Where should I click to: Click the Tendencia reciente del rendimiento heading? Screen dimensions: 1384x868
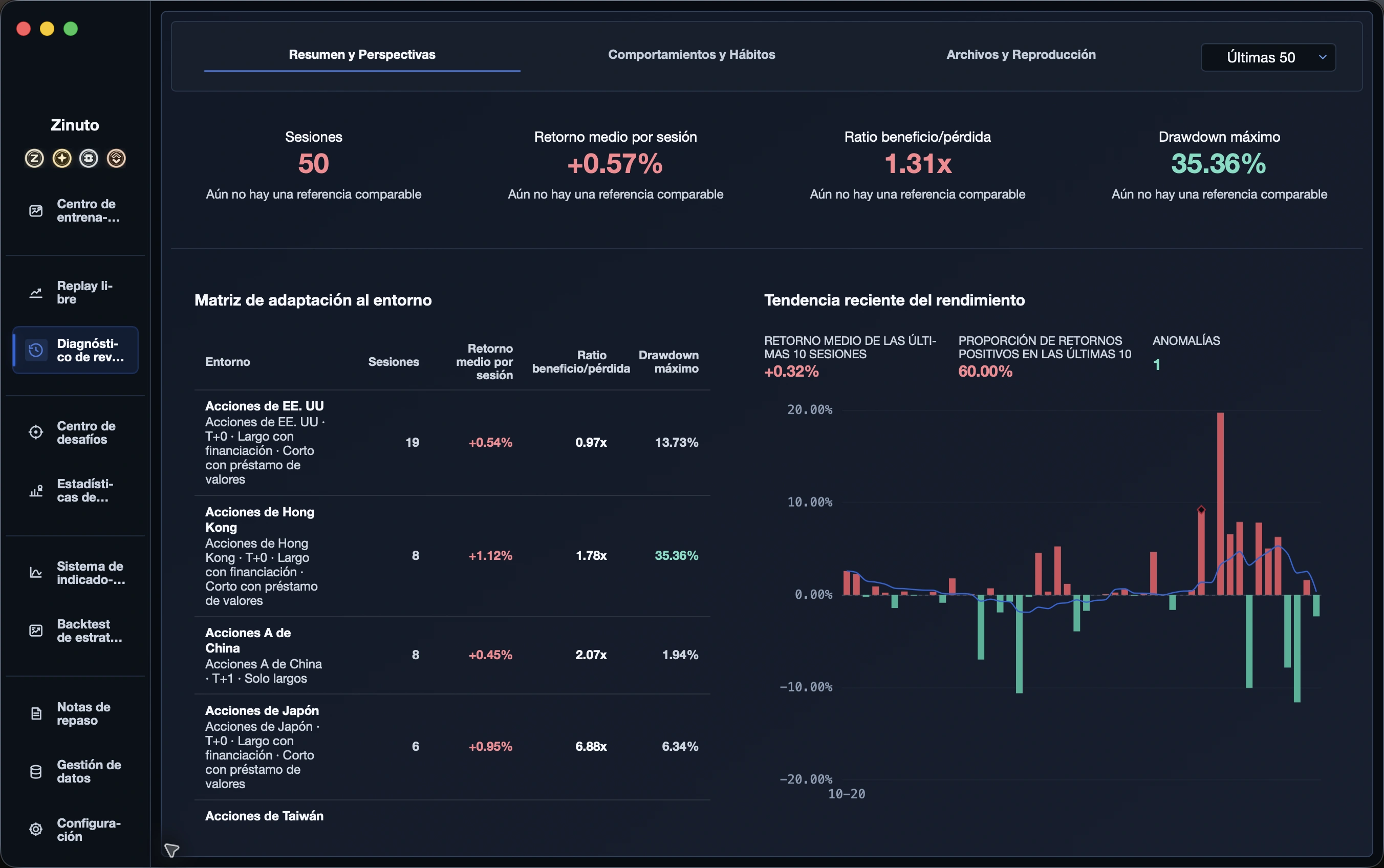(894, 300)
